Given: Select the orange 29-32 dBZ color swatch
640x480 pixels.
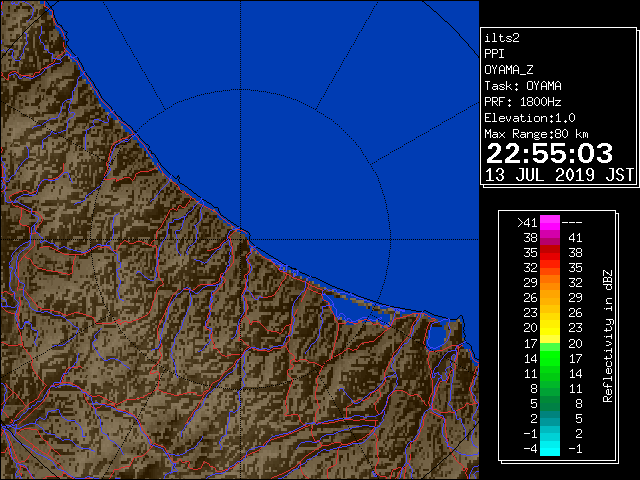Looking at the screenshot, I should point(550,283).
